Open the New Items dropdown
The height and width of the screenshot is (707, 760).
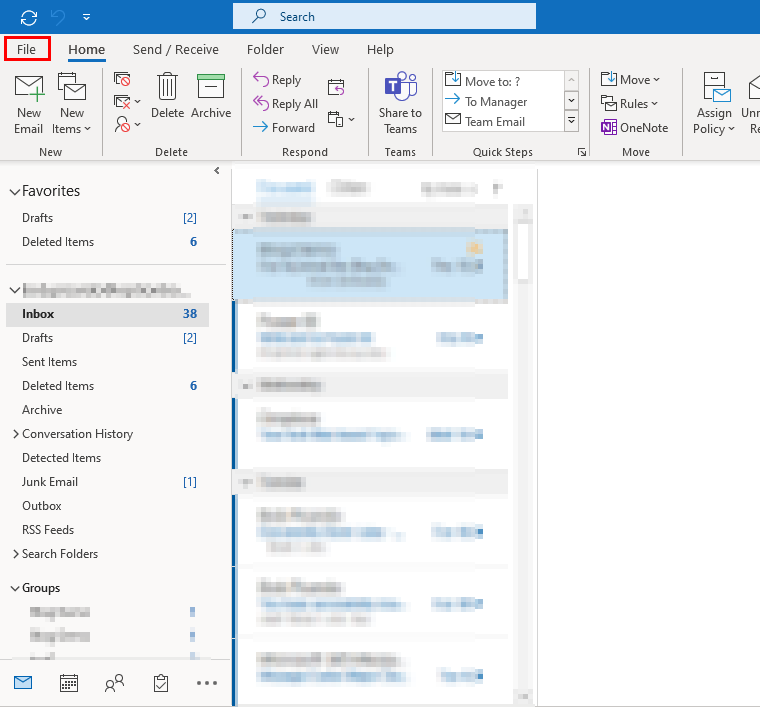(x=72, y=105)
